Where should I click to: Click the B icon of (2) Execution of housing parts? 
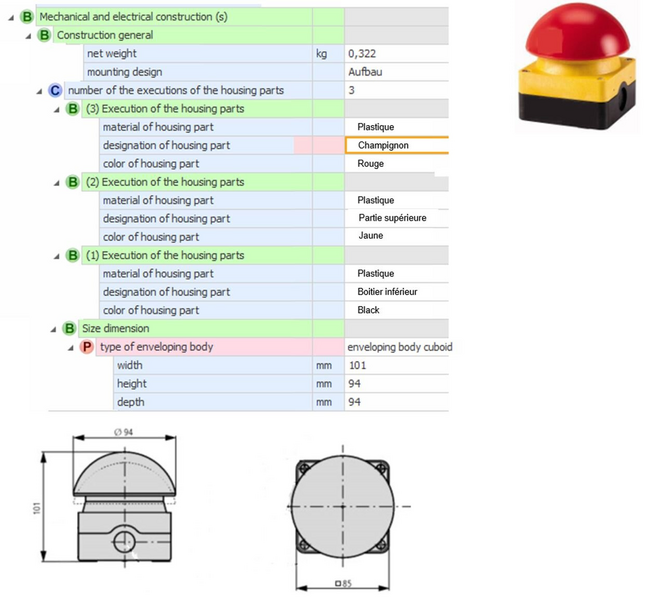coord(73,182)
